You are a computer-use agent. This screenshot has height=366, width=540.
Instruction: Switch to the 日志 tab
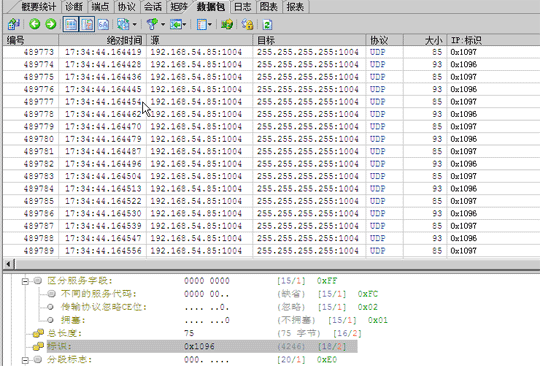pos(242,7)
